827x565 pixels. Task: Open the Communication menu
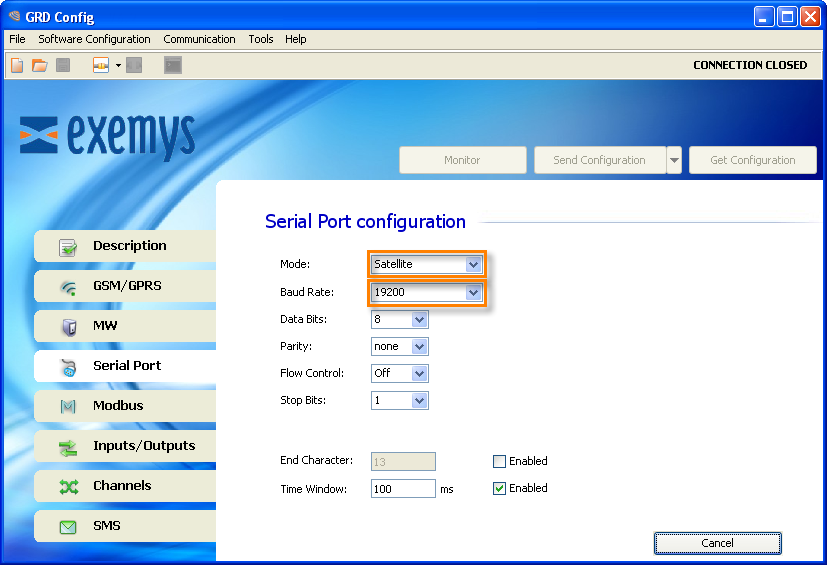pyautogui.click(x=199, y=39)
